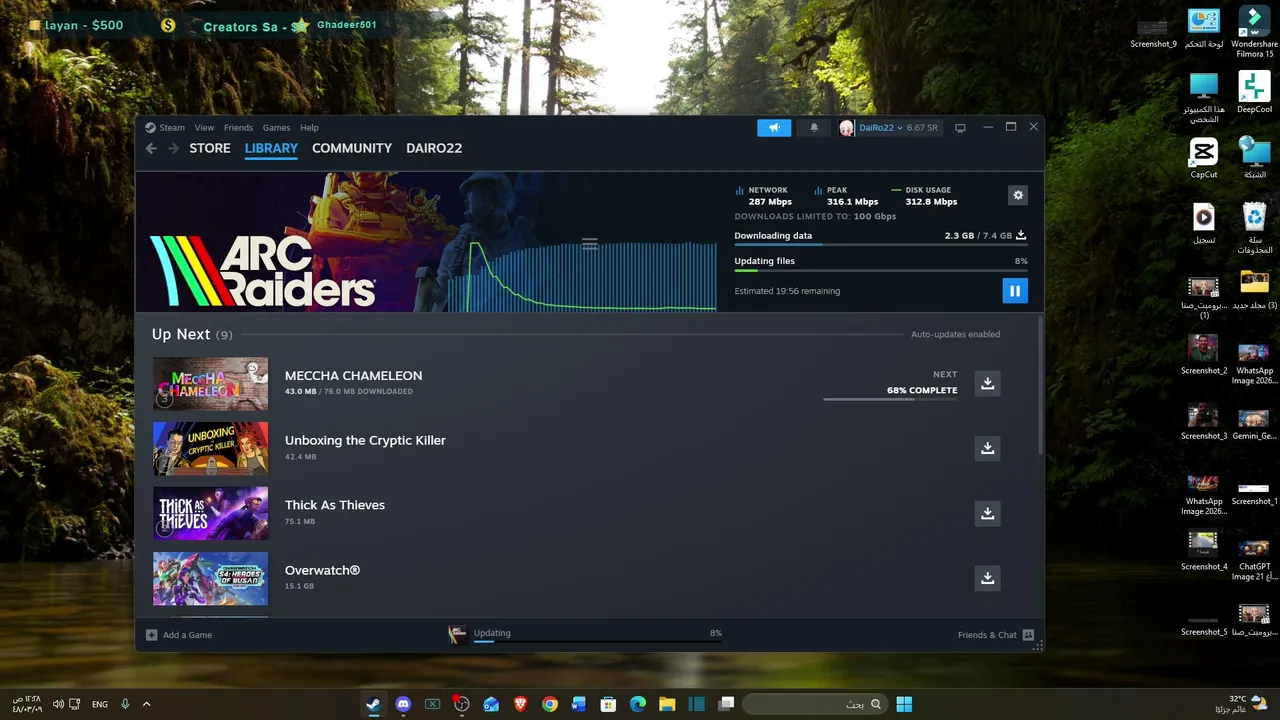Go forward in Steam navigation
The image size is (1280, 720).
tap(173, 148)
